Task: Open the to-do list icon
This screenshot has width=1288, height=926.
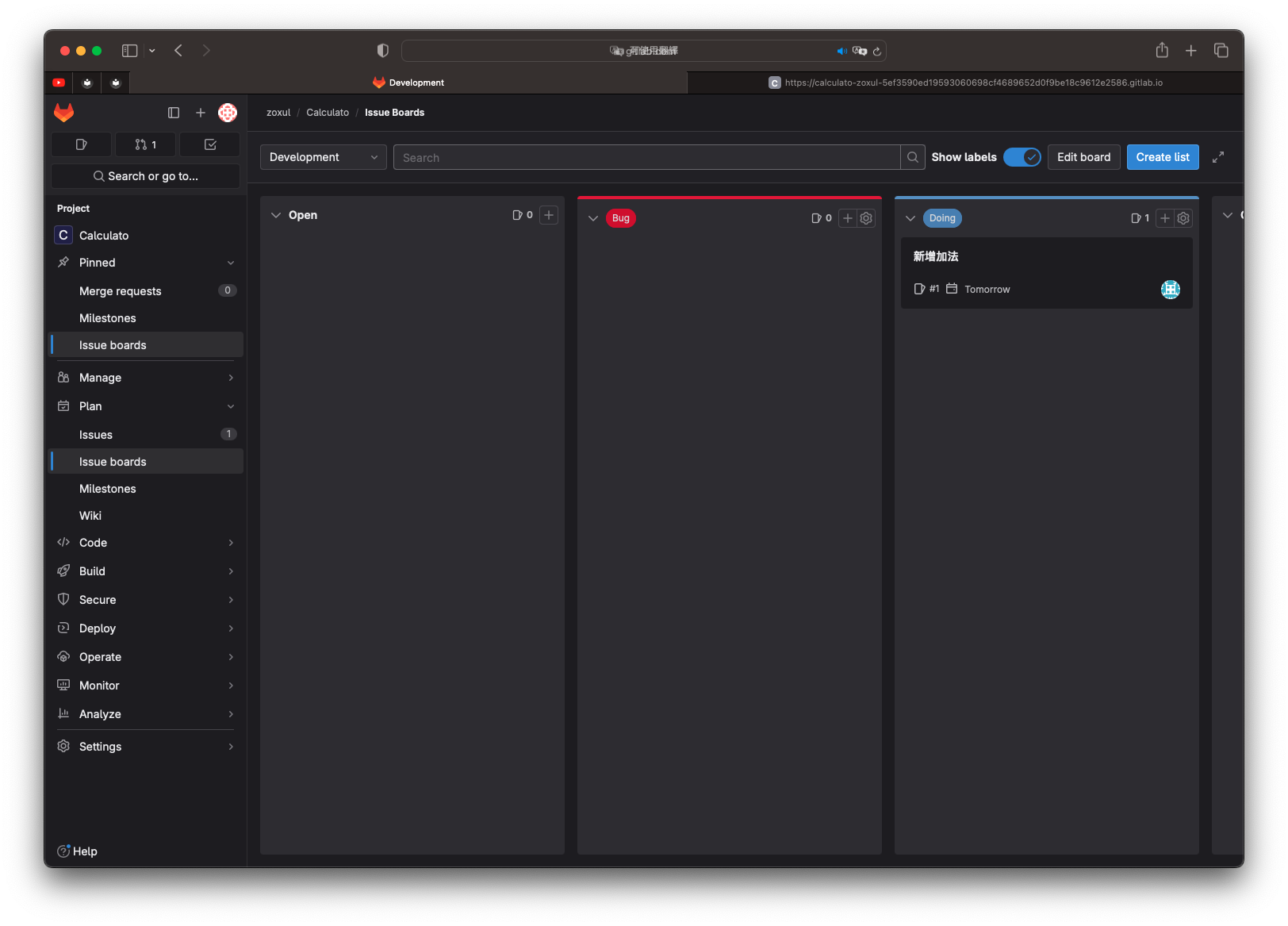Action: (x=210, y=144)
